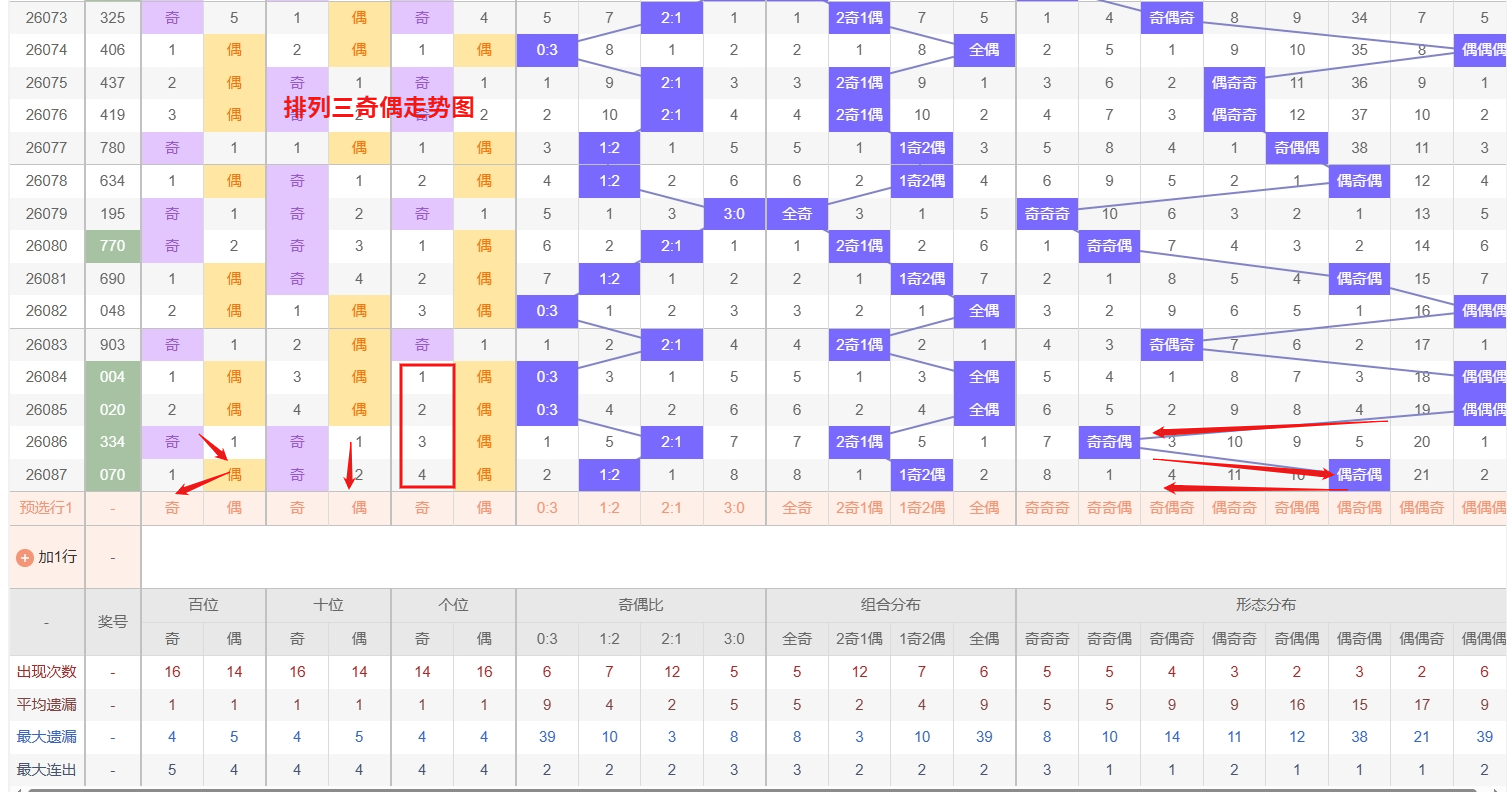Select 2:1 in the 预选行1 row
Viewport: 1507px width, 792px height.
pyautogui.click(x=671, y=508)
